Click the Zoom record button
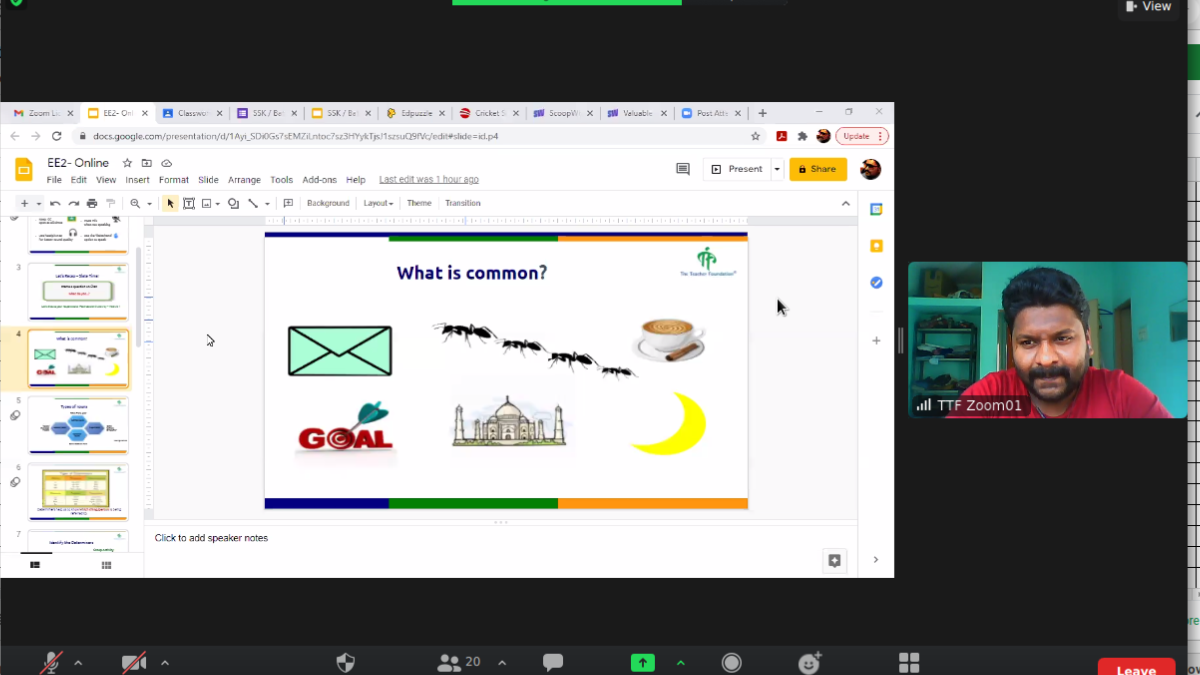The width and height of the screenshot is (1200, 675). point(732,663)
